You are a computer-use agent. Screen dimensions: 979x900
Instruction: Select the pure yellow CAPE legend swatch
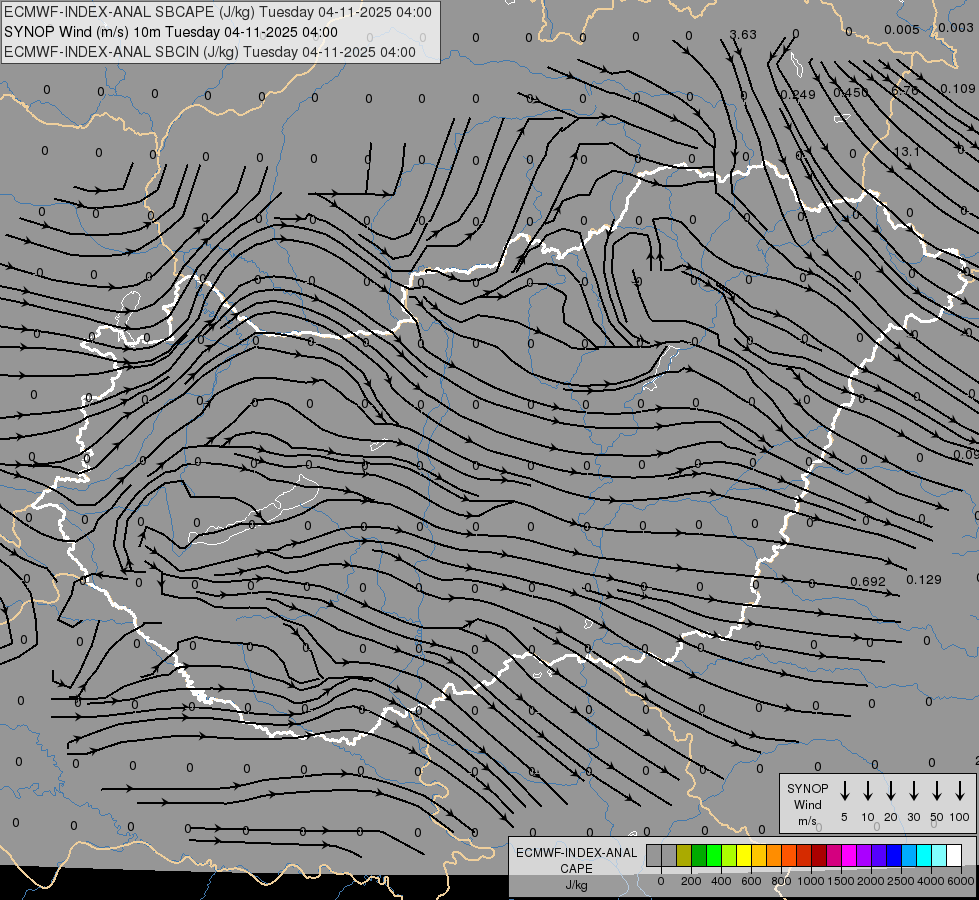coord(744,855)
